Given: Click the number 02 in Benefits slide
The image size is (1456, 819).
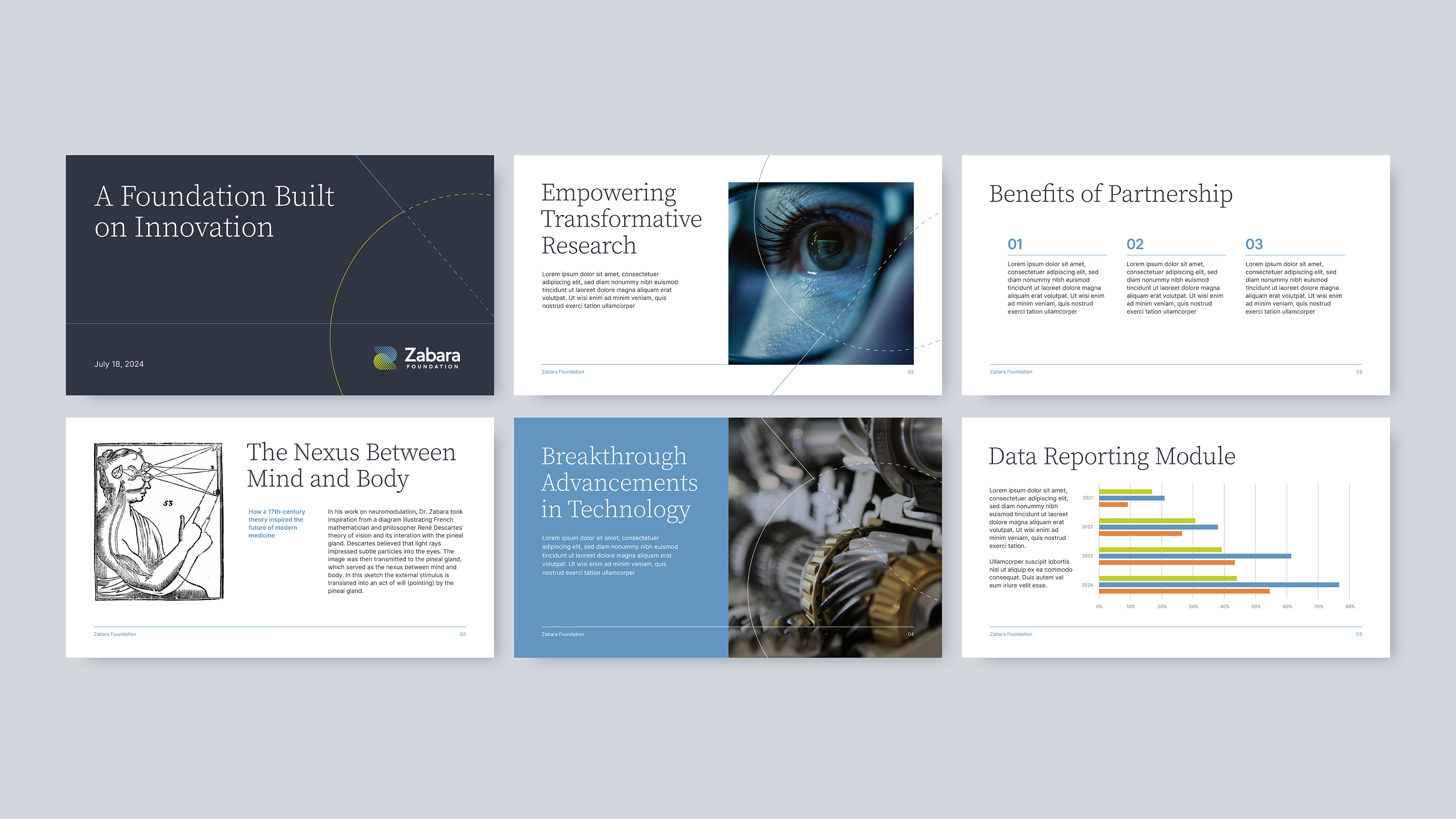Looking at the screenshot, I should (1135, 244).
